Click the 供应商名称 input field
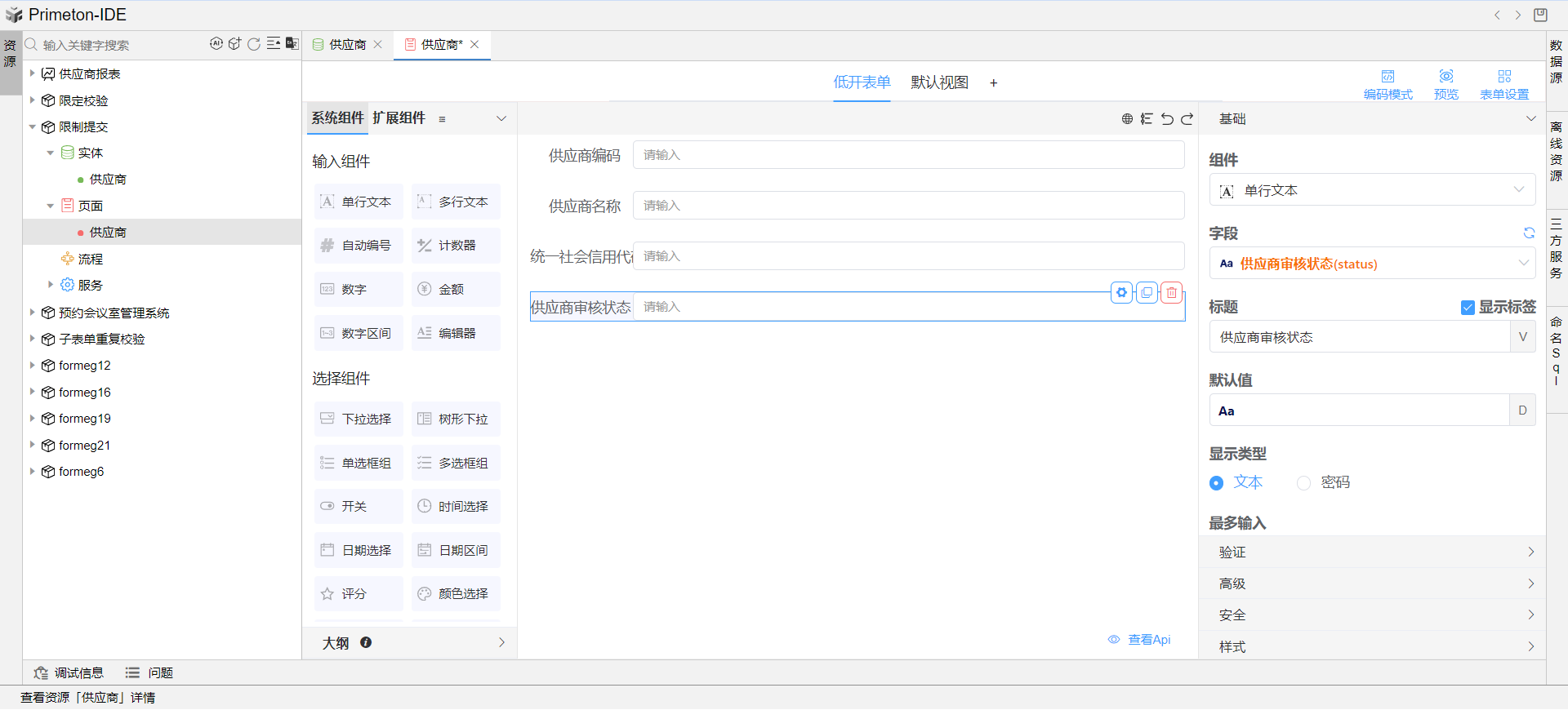 click(x=908, y=206)
